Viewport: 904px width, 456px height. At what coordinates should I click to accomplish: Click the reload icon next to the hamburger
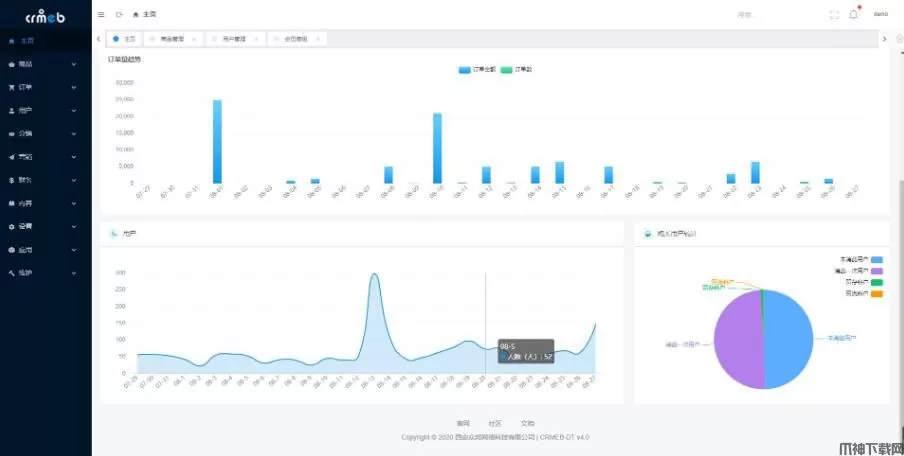(x=119, y=14)
